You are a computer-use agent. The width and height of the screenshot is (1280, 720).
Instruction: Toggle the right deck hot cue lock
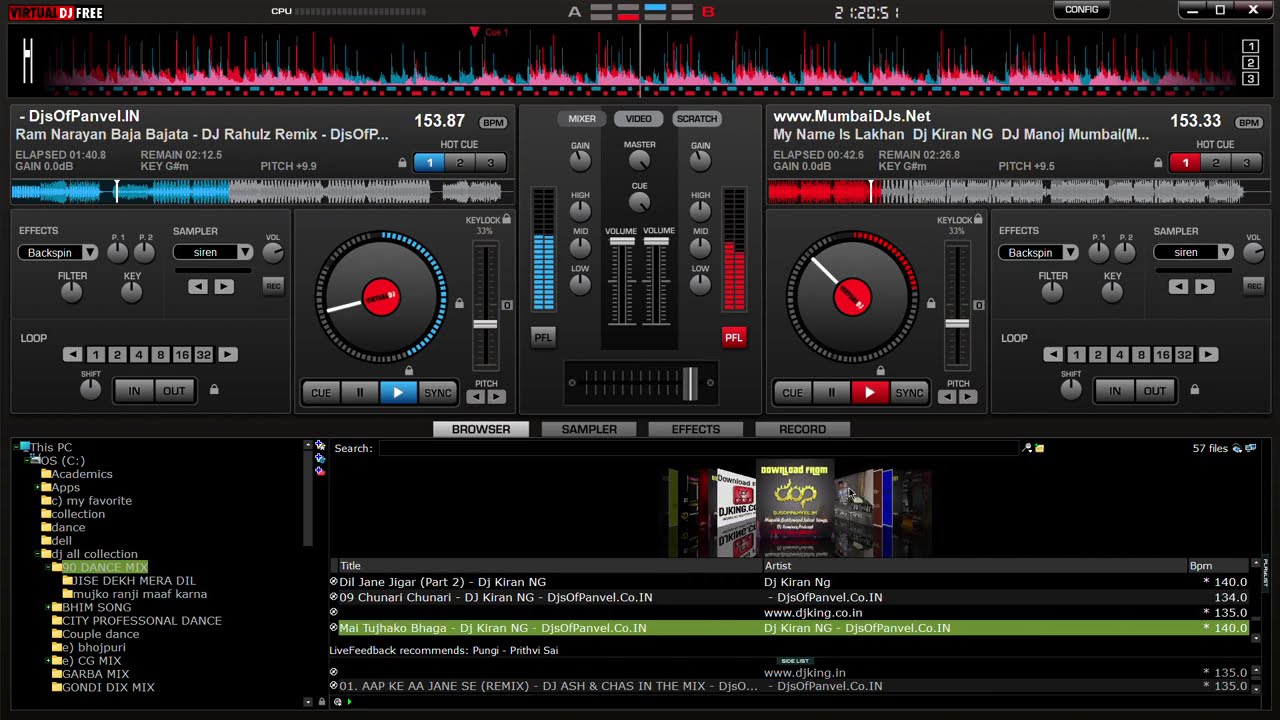1159,163
